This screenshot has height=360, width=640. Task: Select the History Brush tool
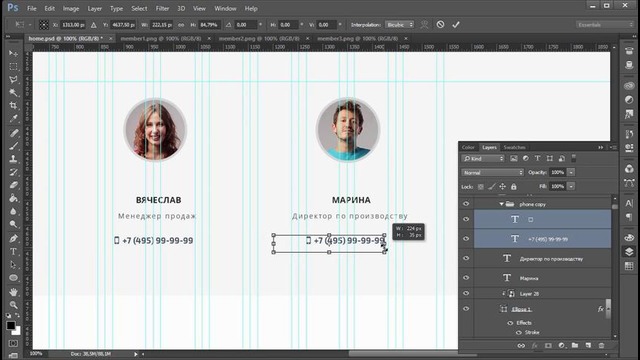(13, 172)
